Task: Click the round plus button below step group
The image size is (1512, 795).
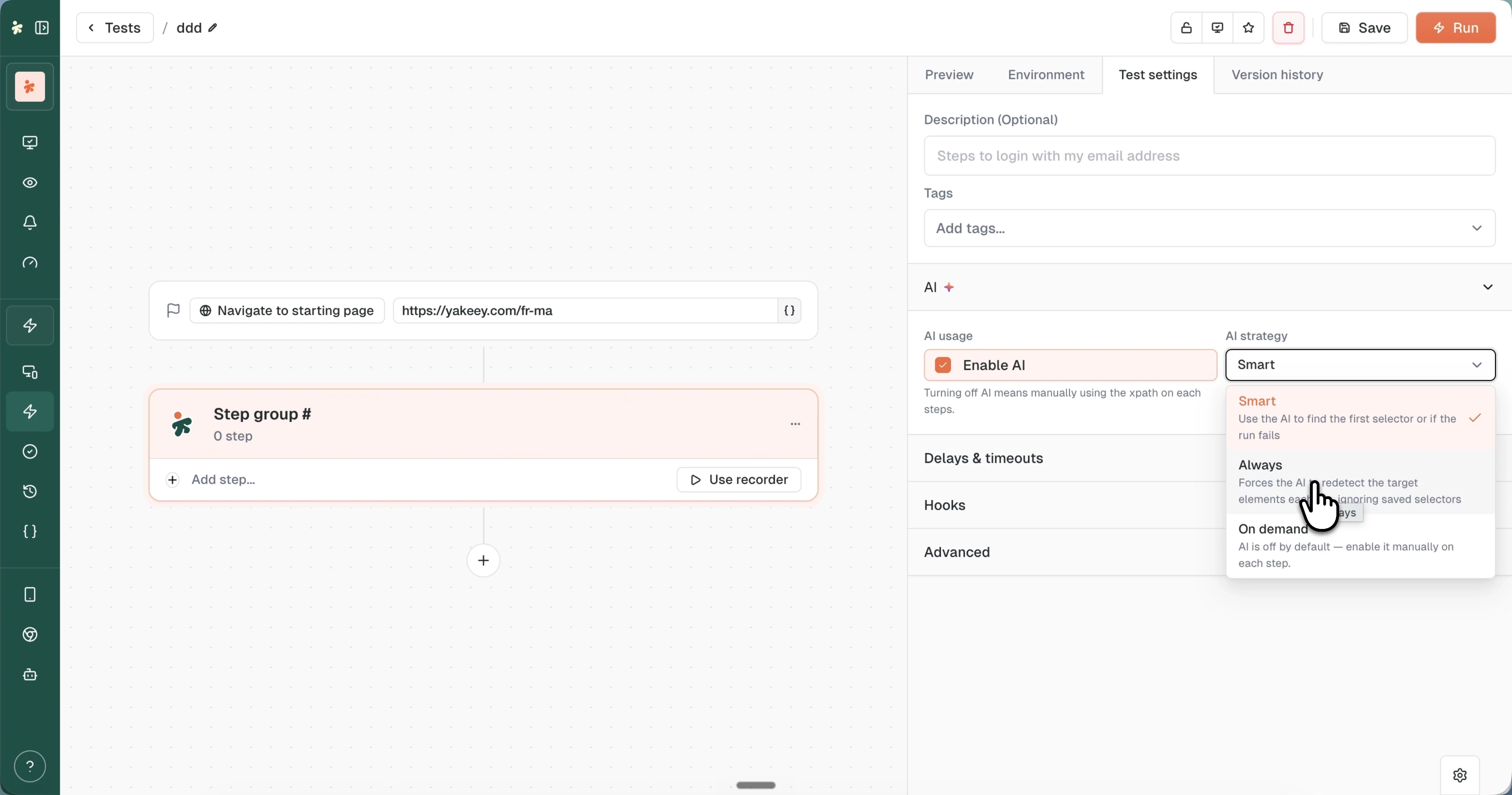Action: [483, 560]
